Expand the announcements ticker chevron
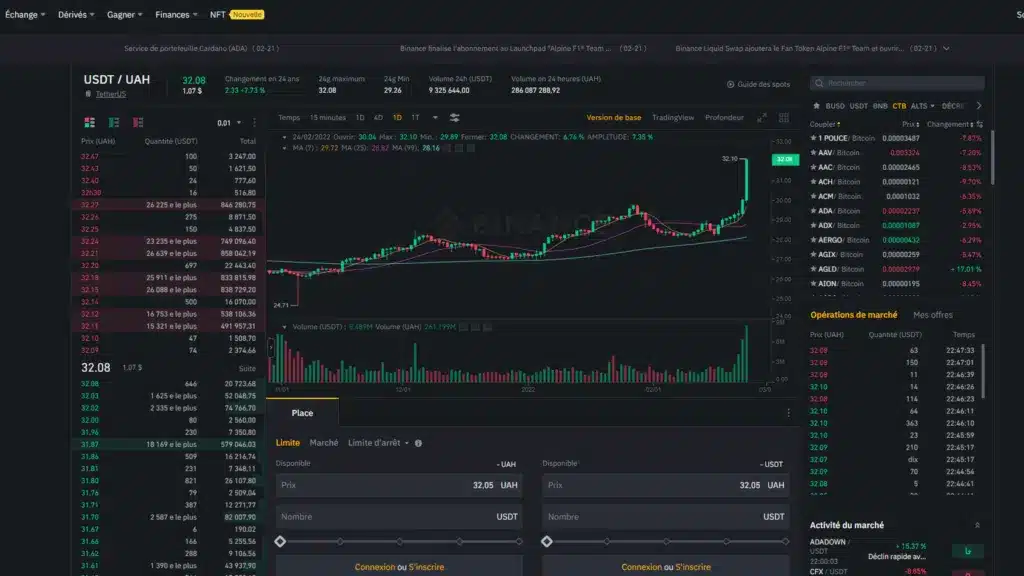Viewport: 1024px width, 576px height. click(946, 48)
